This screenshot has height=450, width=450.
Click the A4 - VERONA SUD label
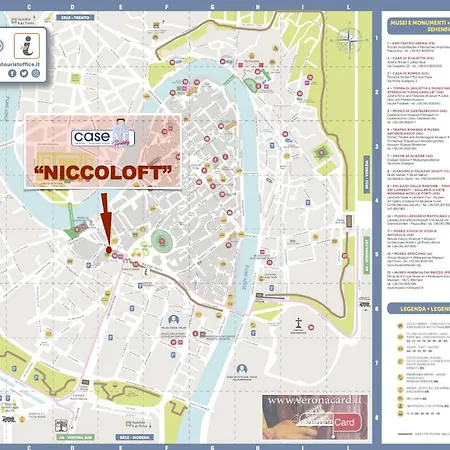75,437
